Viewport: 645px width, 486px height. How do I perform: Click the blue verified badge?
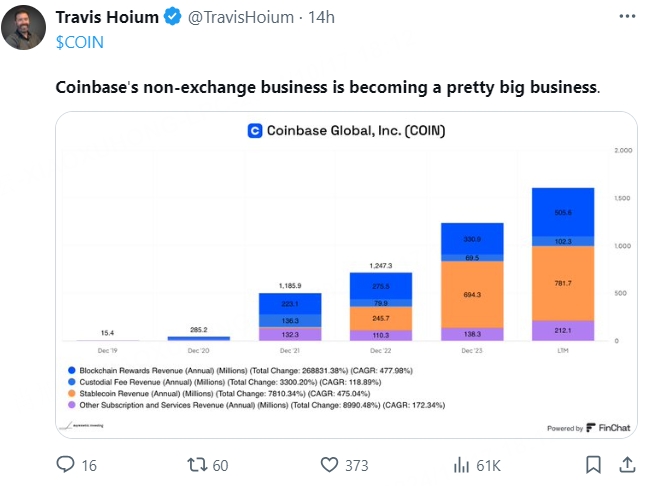[172, 17]
